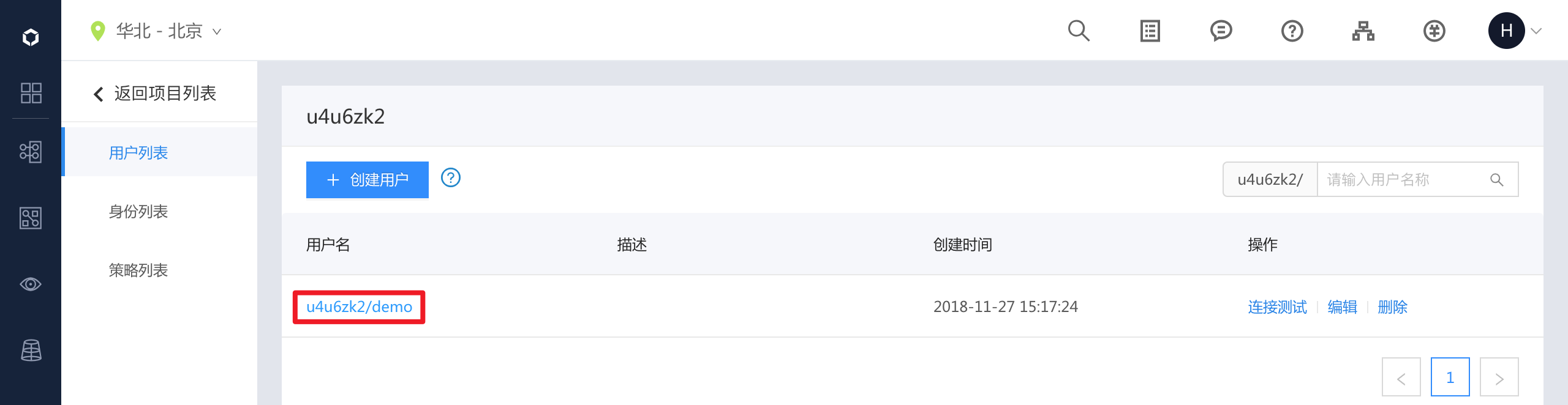1568x405 pixels.
Task: Click 连接测试 for the demo user
Action: click(1277, 307)
